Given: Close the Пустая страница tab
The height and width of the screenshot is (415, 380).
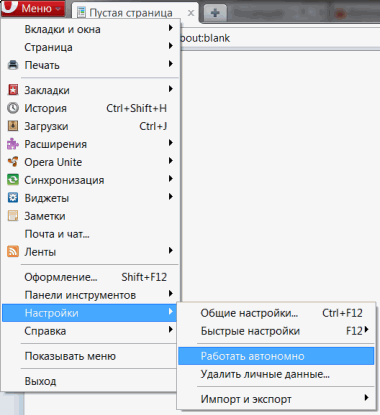Looking at the screenshot, I should pos(191,13).
